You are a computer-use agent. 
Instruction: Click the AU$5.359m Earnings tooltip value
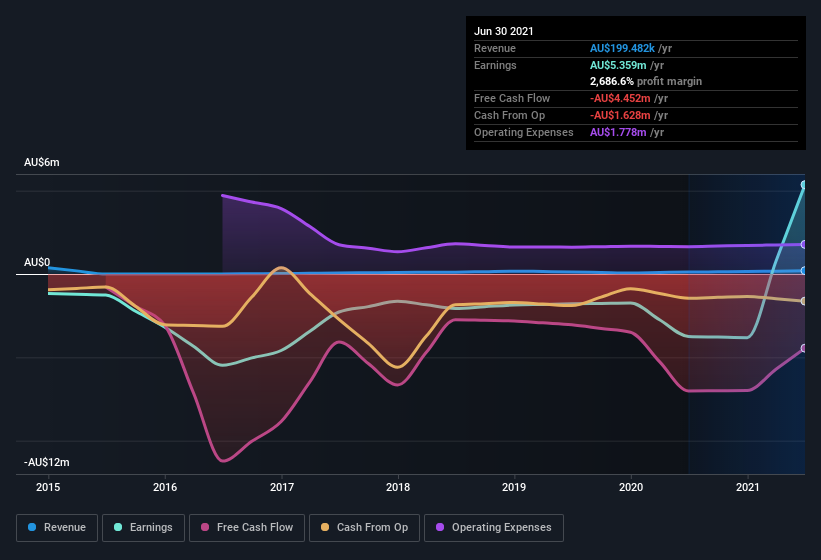click(x=618, y=65)
